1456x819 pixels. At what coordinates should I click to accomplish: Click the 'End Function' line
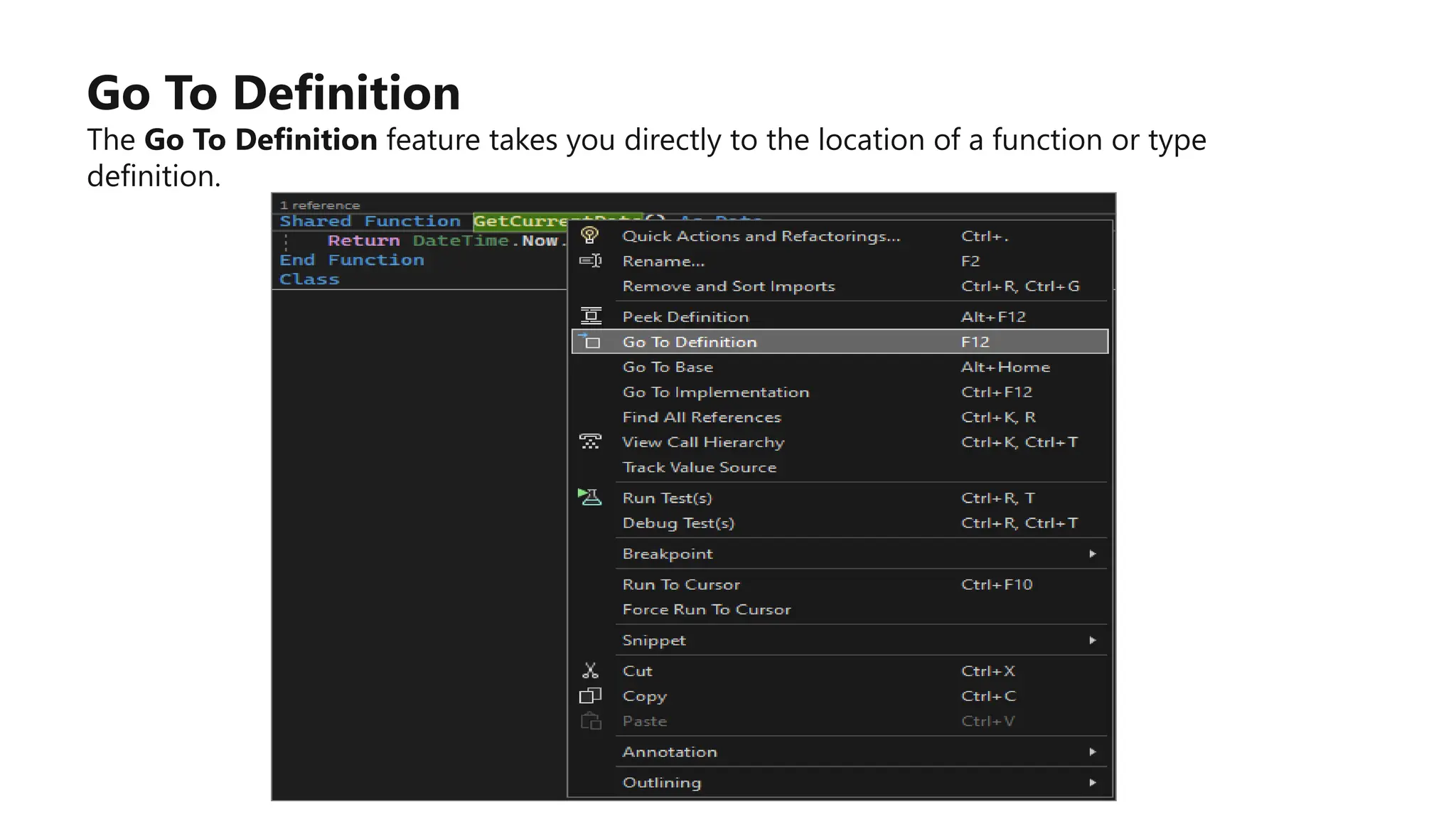tap(352, 259)
